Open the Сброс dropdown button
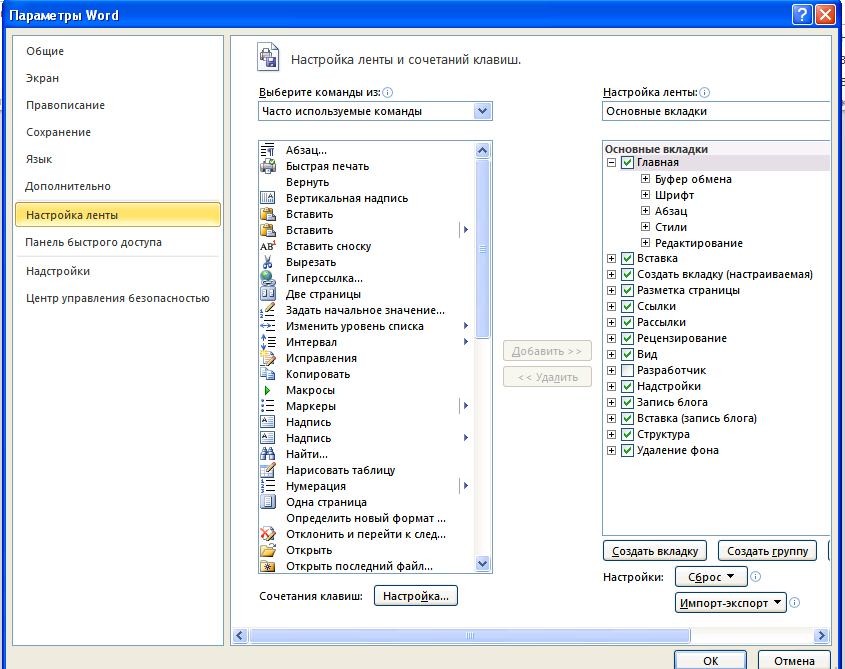This screenshot has height=669, width=845. click(711, 577)
